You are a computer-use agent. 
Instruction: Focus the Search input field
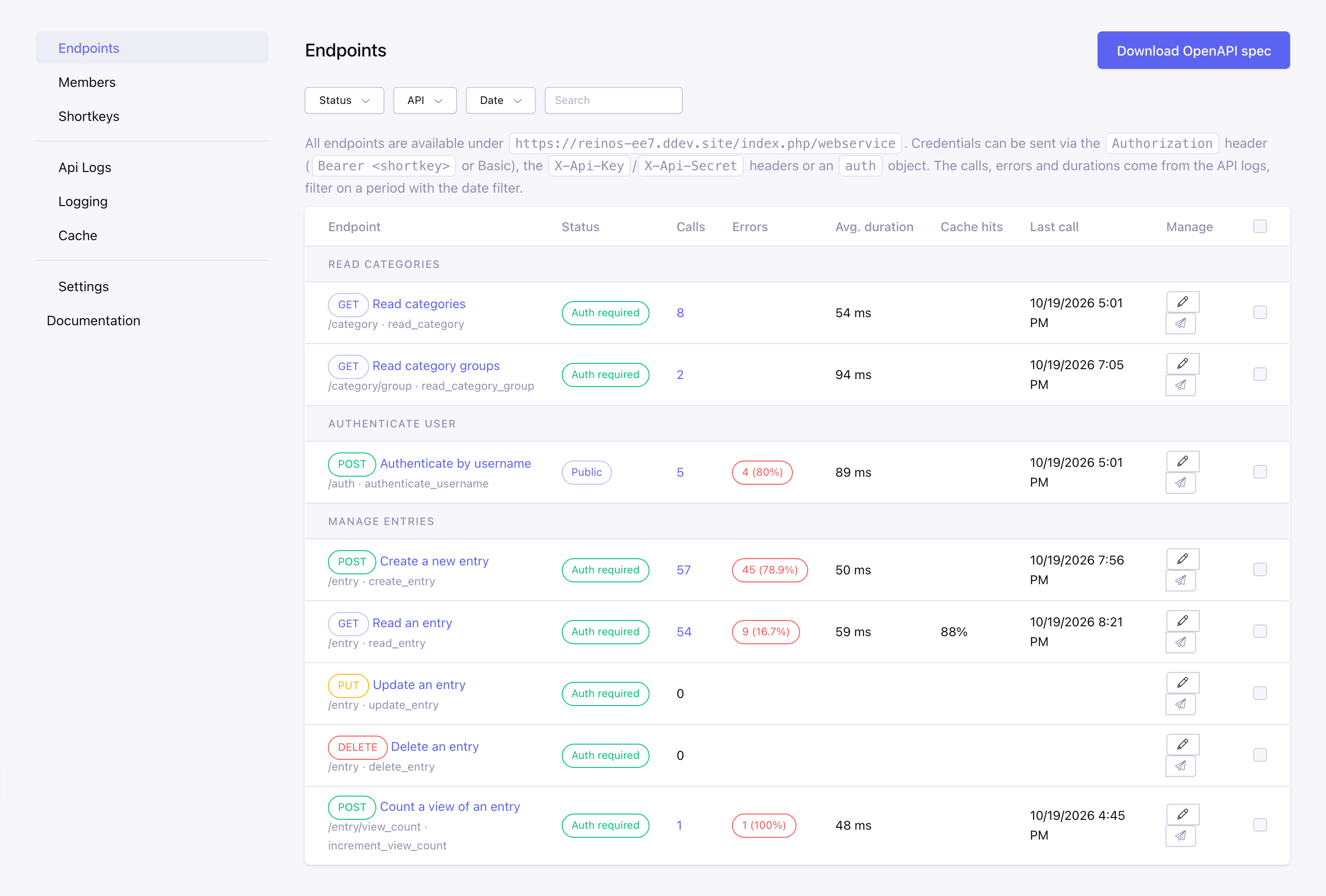(x=613, y=100)
